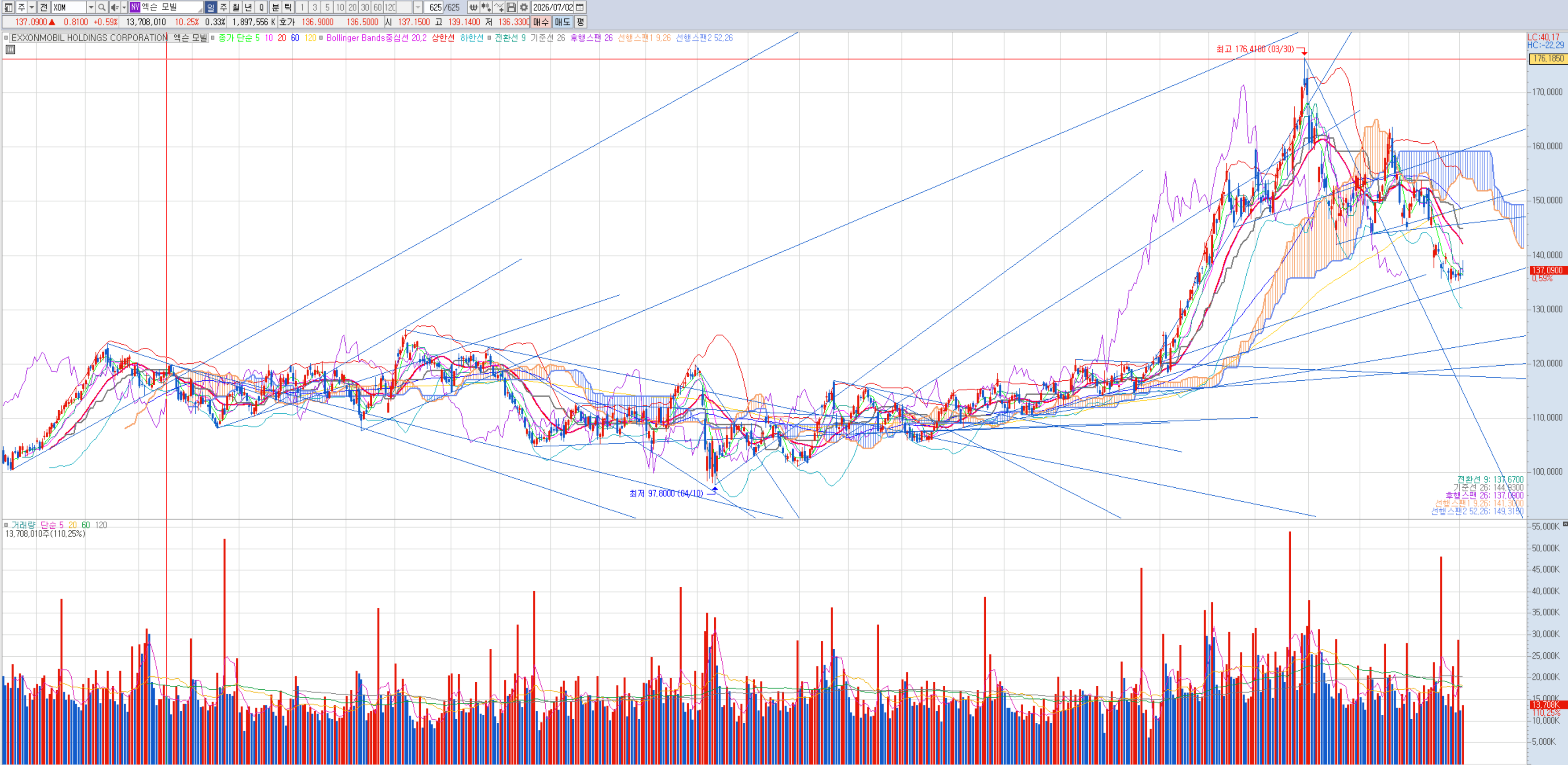Click the 176.1850 price axis label
1568x765 pixels.
pyautogui.click(x=1547, y=59)
